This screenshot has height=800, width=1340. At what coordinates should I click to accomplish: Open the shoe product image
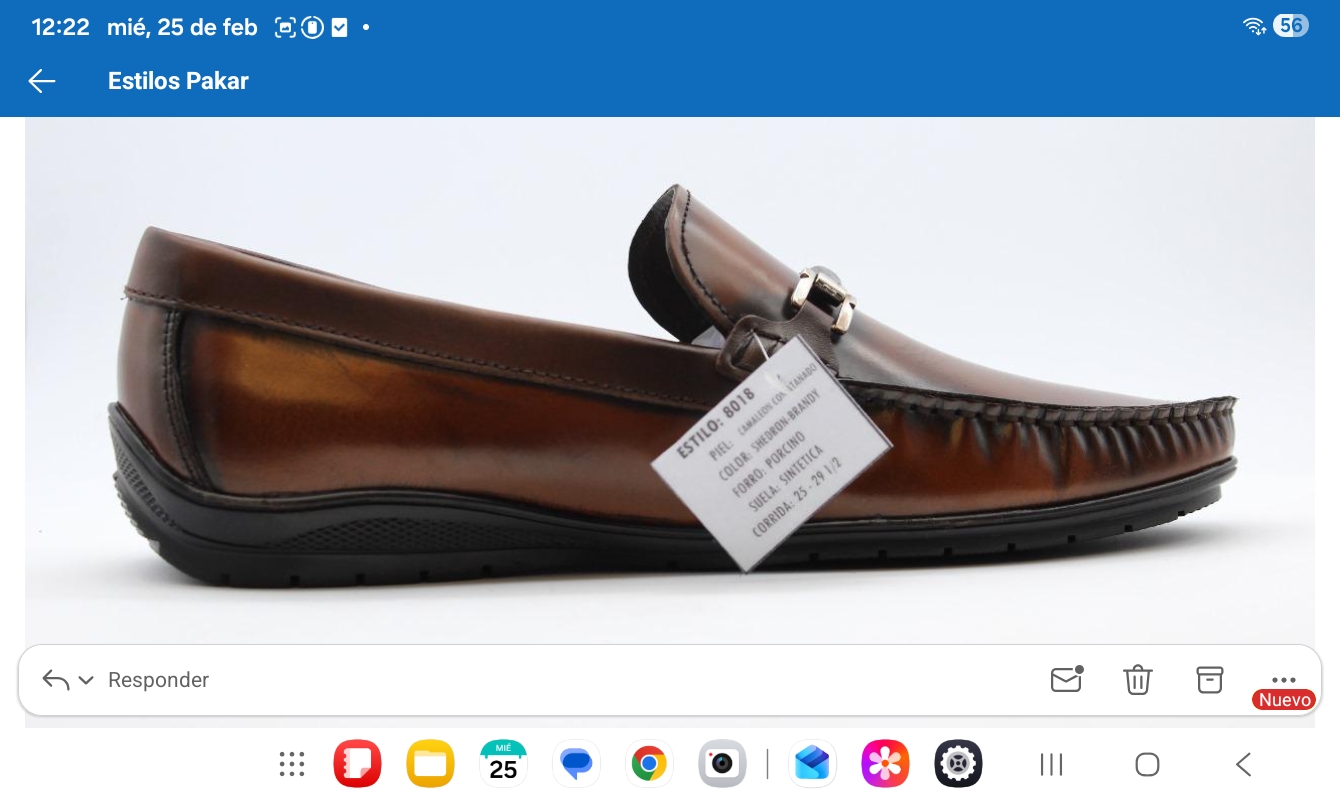[670, 380]
